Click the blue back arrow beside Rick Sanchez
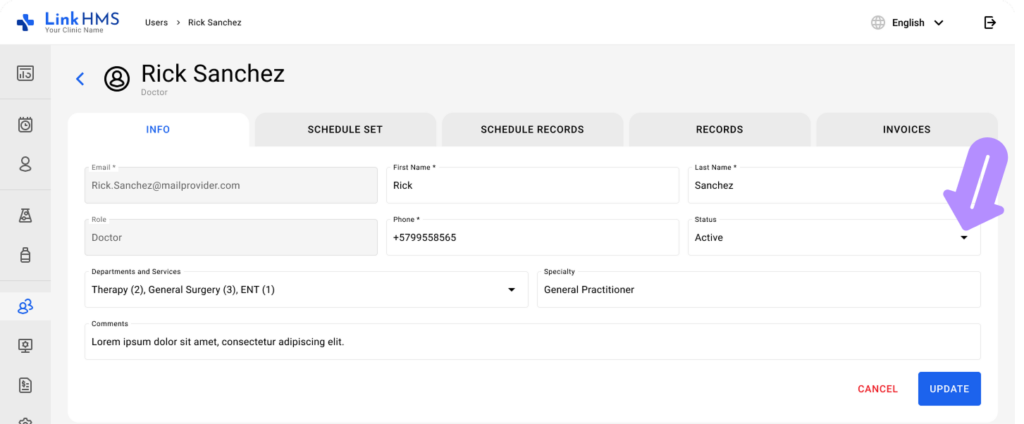 tap(80, 79)
